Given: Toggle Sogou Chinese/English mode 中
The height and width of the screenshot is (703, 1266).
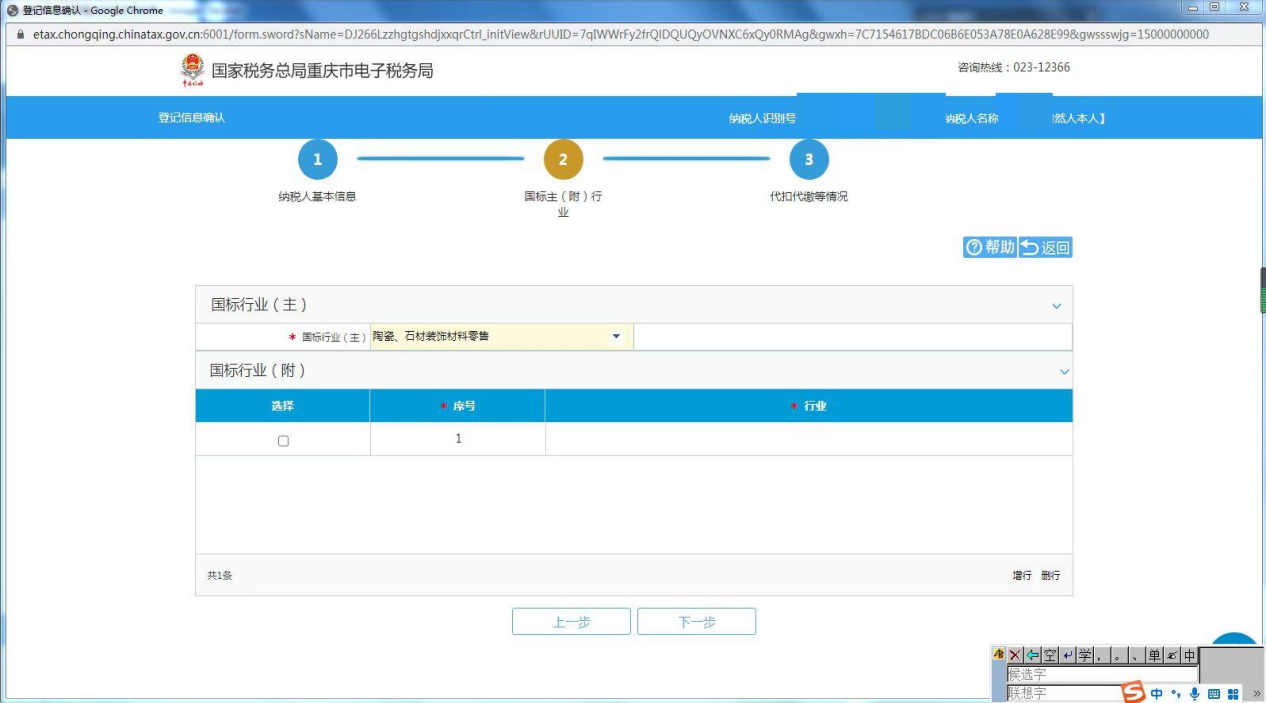Looking at the screenshot, I should [1157, 693].
